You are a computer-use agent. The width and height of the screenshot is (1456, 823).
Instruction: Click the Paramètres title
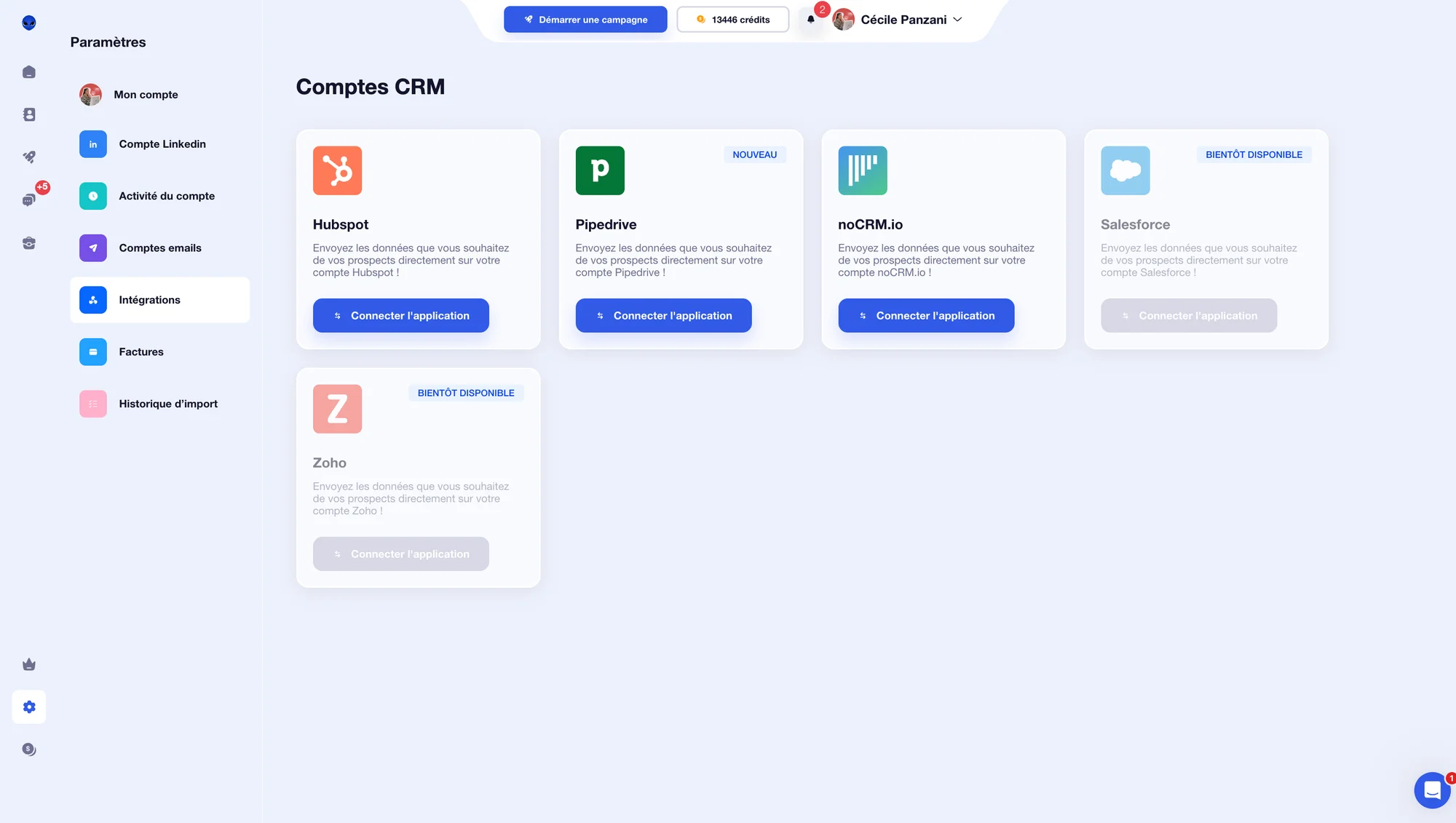pos(108,42)
